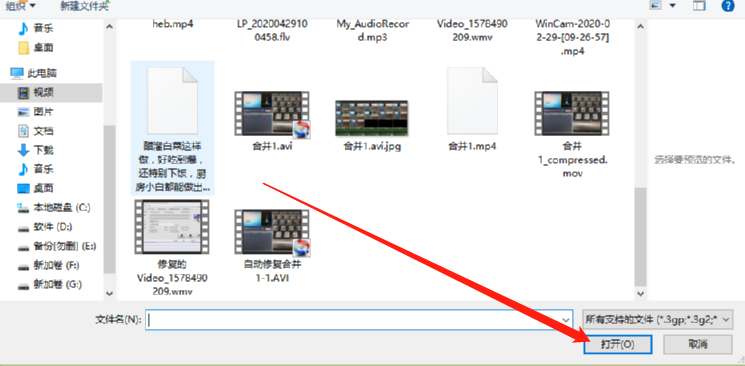Image resolution: width=745 pixels, height=366 pixels.
Task: Click the 打开(O) button
Action: pos(617,344)
